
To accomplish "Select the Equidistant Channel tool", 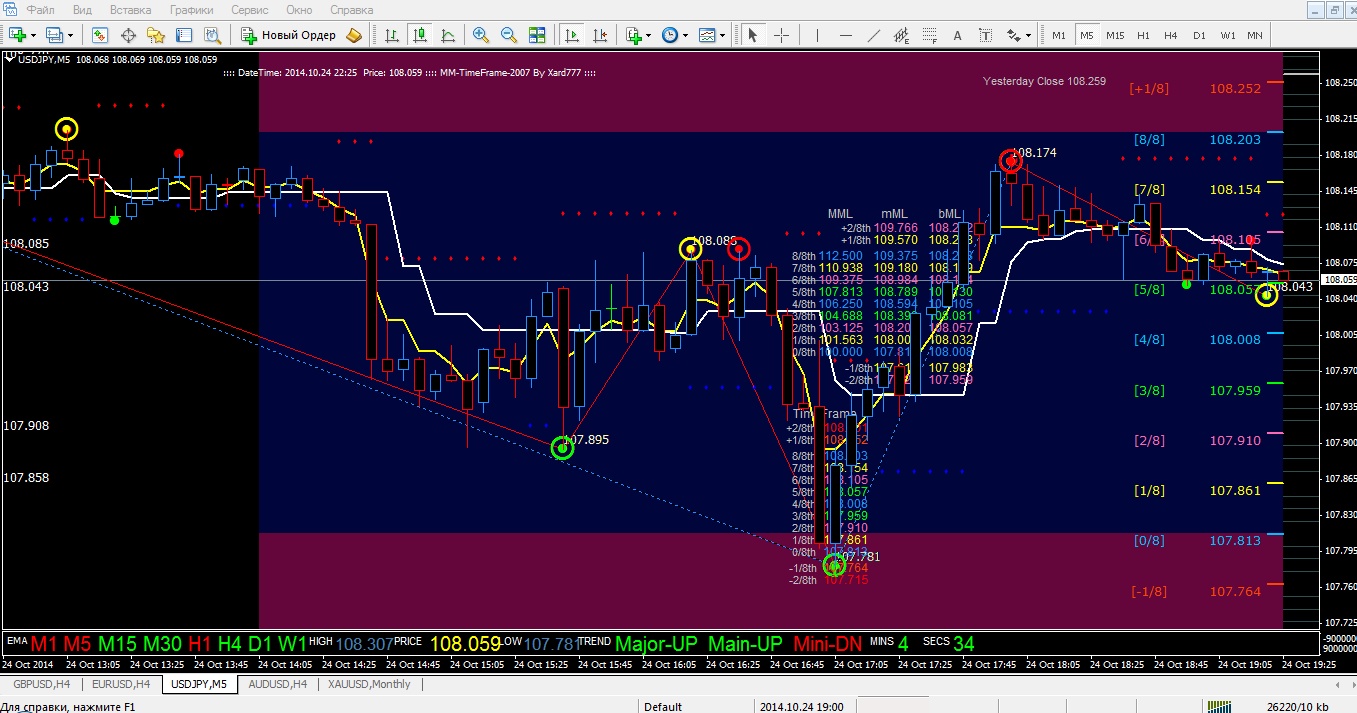I will (x=902, y=35).
